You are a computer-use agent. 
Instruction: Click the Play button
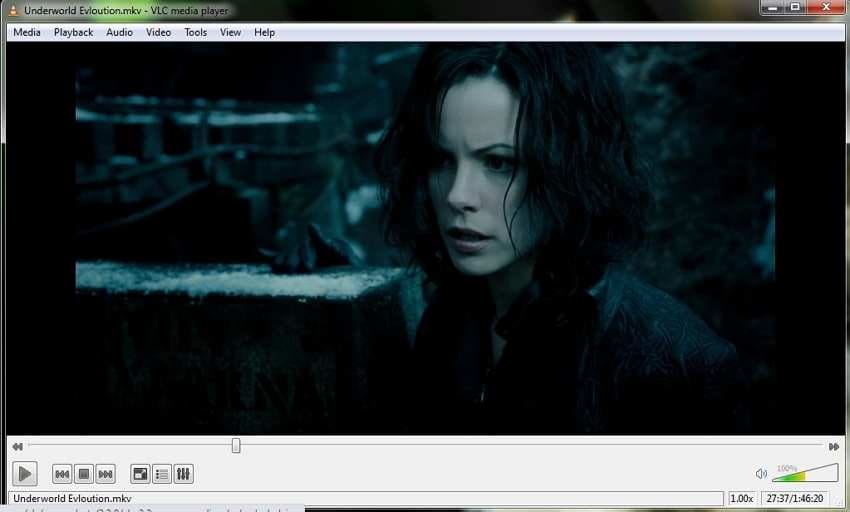pyautogui.click(x=24, y=473)
